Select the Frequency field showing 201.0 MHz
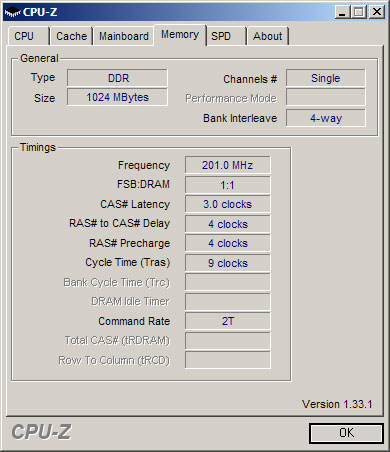This screenshot has height=452, width=390. (x=228, y=165)
